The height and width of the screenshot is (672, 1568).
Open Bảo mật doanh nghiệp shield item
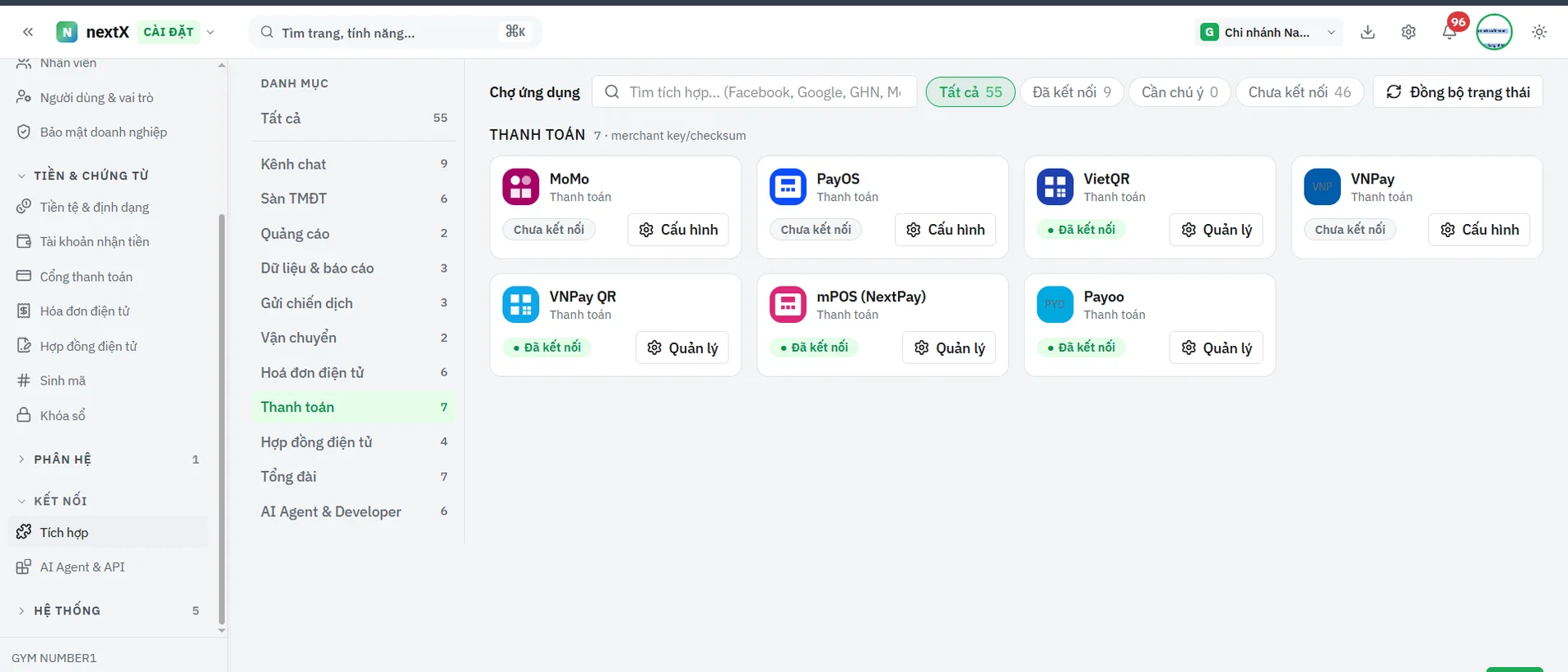[x=108, y=132]
